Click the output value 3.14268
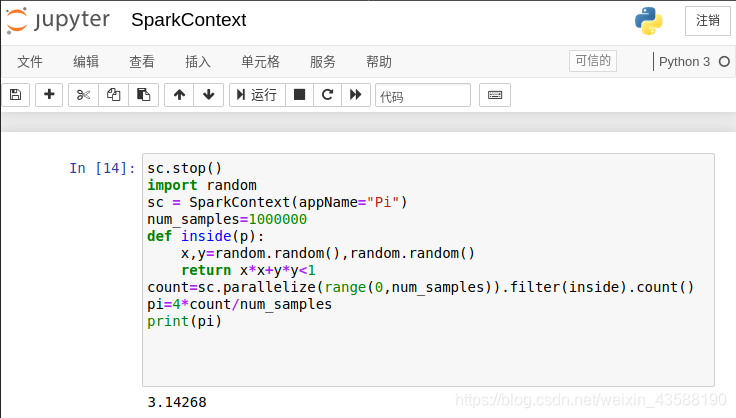Screen dimensions: 736x418 click(177, 402)
